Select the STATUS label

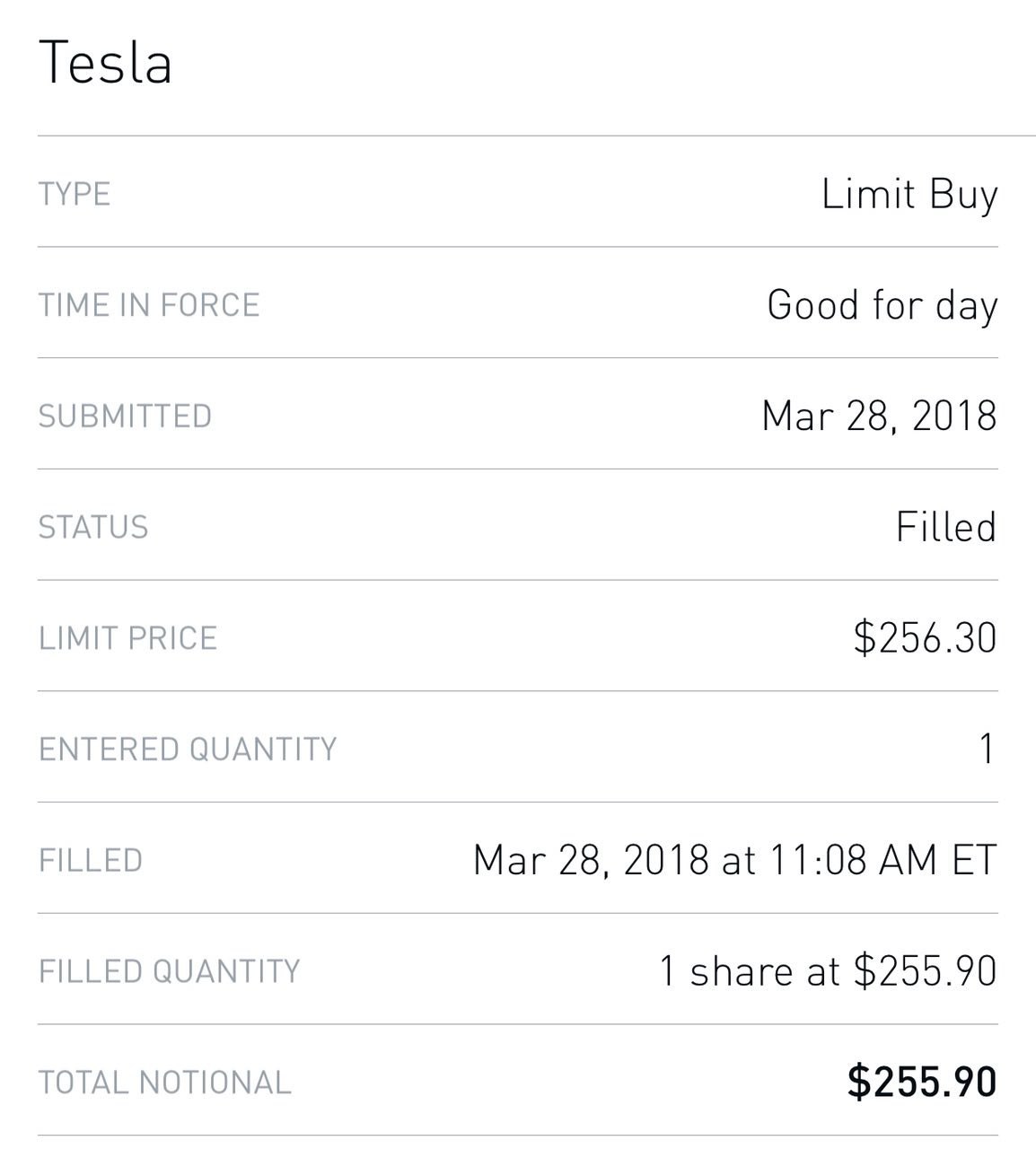(x=93, y=527)
